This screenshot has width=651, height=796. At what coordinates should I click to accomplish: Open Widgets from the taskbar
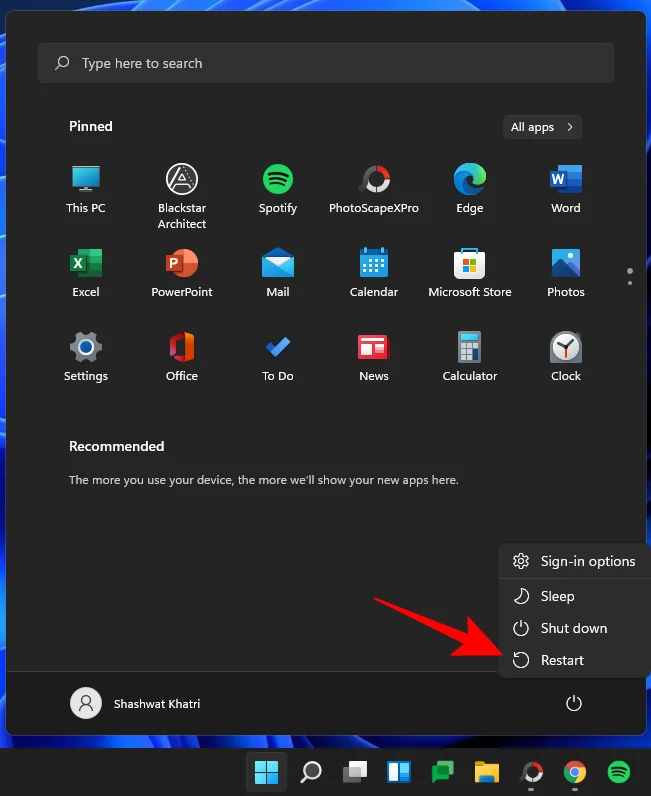[399, 772]
